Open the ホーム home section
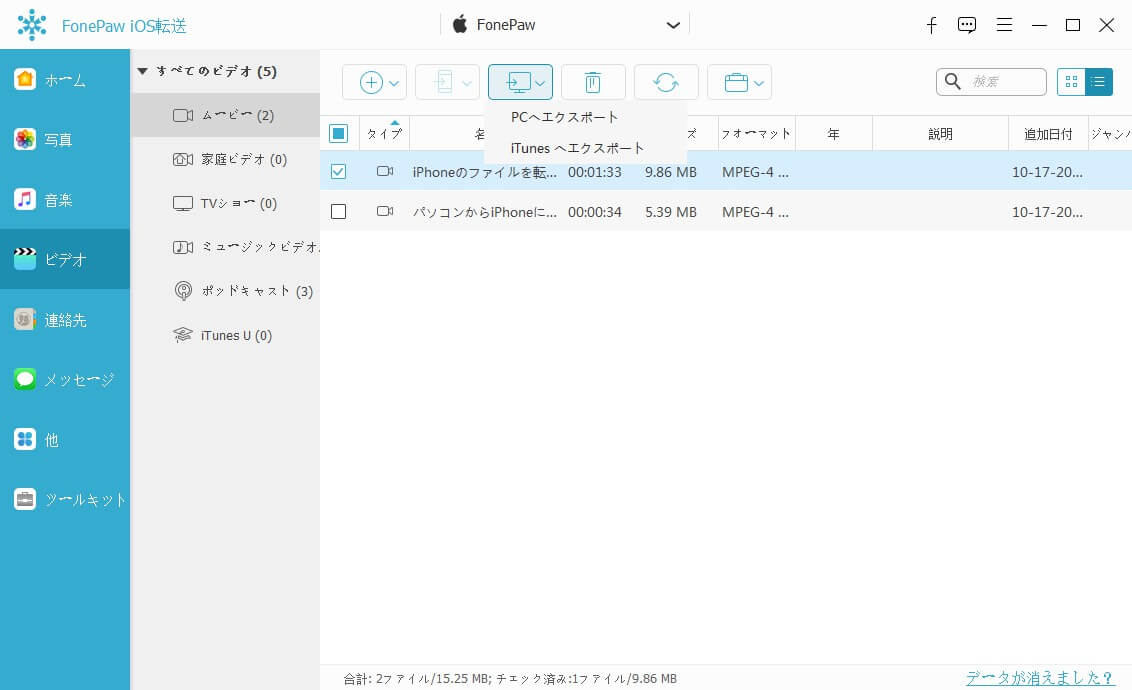 pyautogui.click(x=65, y=79)
